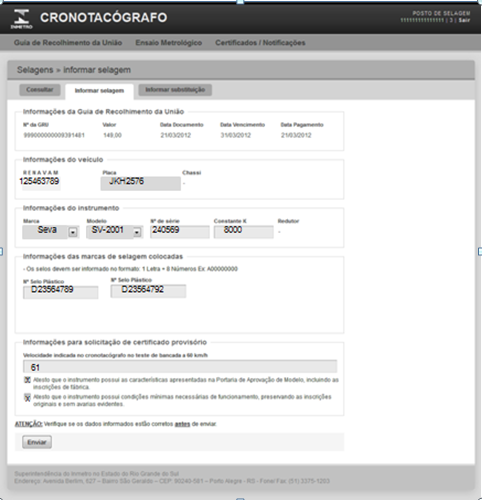Select first Selo Plástico field D23564789
Screen dimensions: 482x500
pyautogui.click(x=61, y=292)
